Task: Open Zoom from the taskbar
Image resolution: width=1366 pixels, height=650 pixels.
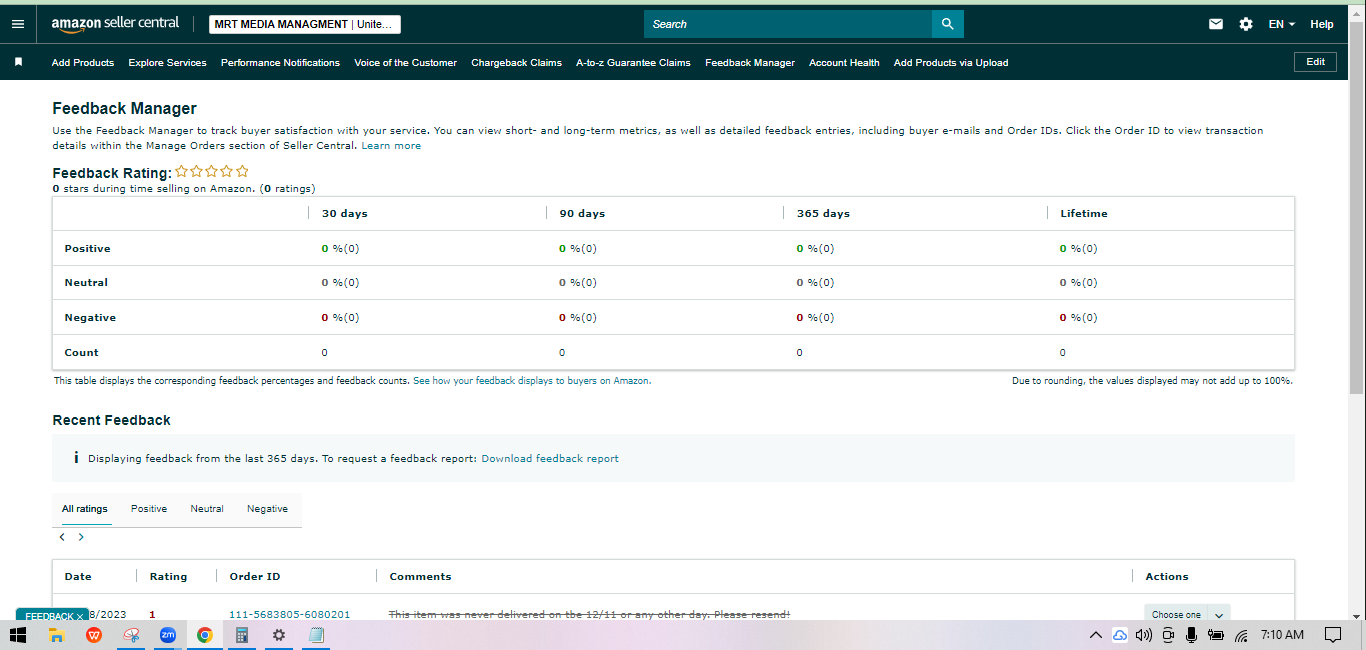Action: click(x=168, y=635)
